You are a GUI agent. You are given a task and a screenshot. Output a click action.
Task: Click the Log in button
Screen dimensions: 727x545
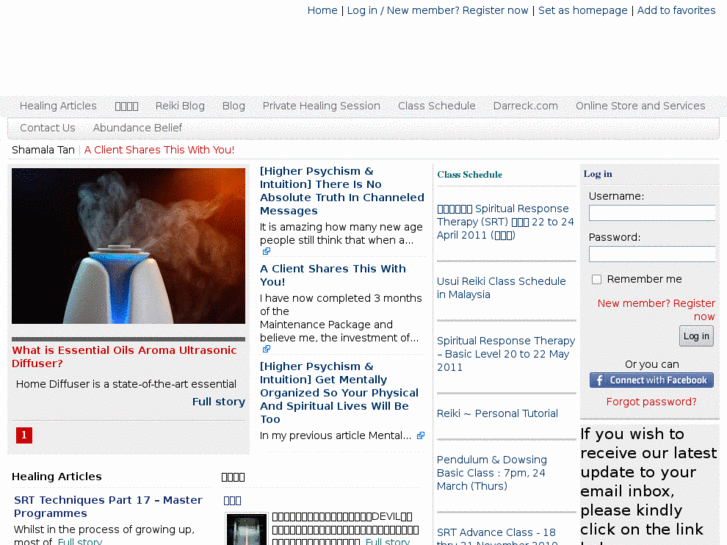[x=696, y=336]
